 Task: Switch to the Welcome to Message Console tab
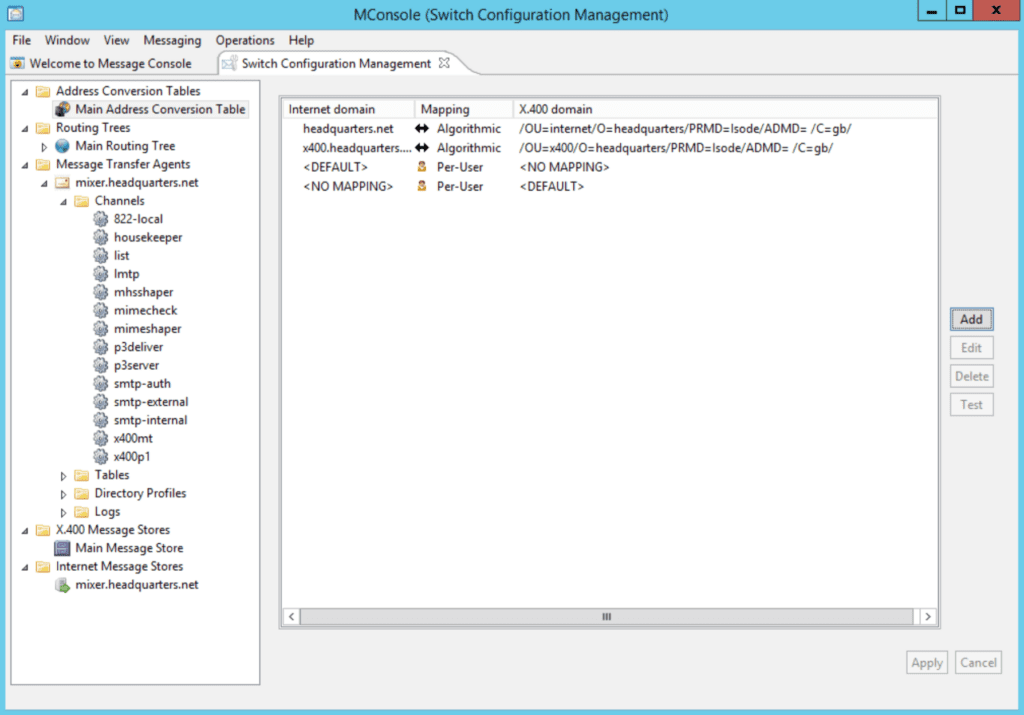click(103, 62)
